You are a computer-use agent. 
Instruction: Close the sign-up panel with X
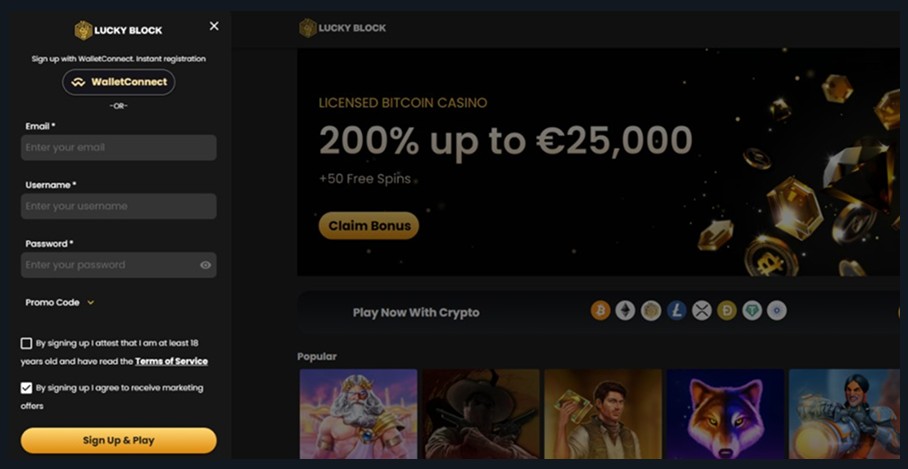pos(214,26)
